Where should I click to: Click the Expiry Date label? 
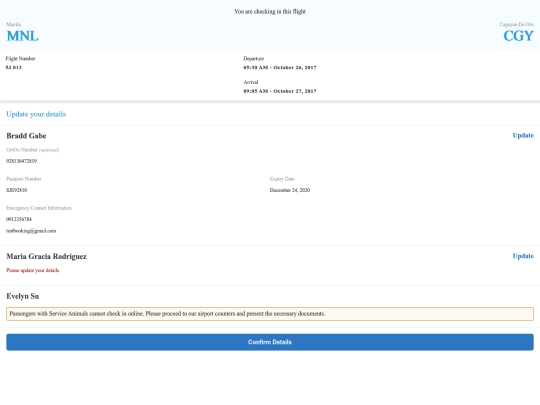[x=282, y=179]
